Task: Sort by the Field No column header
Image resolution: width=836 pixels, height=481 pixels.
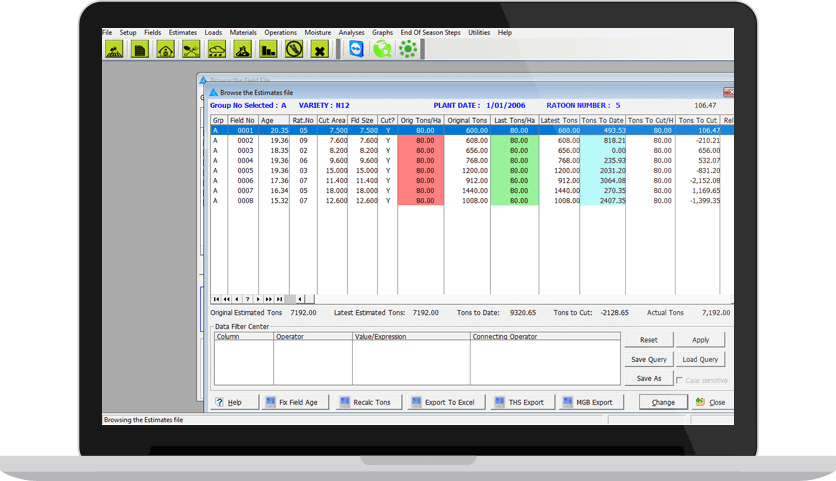Action: pos(243,121)
